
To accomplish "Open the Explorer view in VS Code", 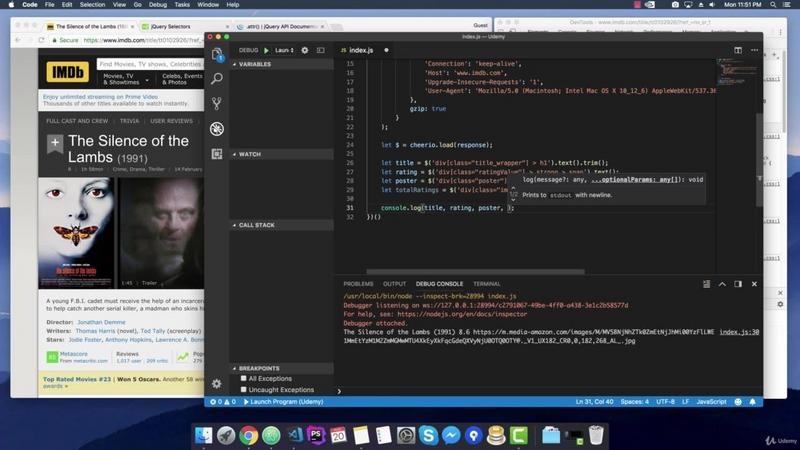I will click(x=217, y=54).
